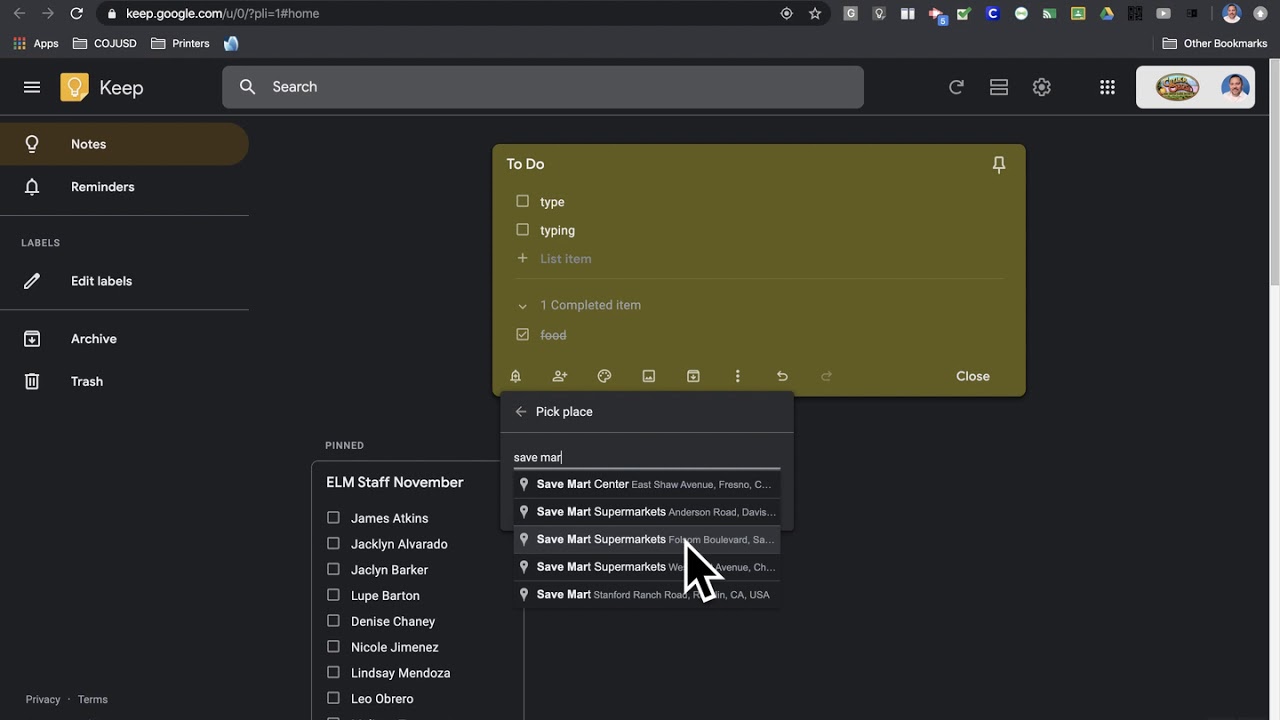The image size is (1280, 720).
Task: Check the 'typing' list item checkbox
Action: click(x=522, y=230)
